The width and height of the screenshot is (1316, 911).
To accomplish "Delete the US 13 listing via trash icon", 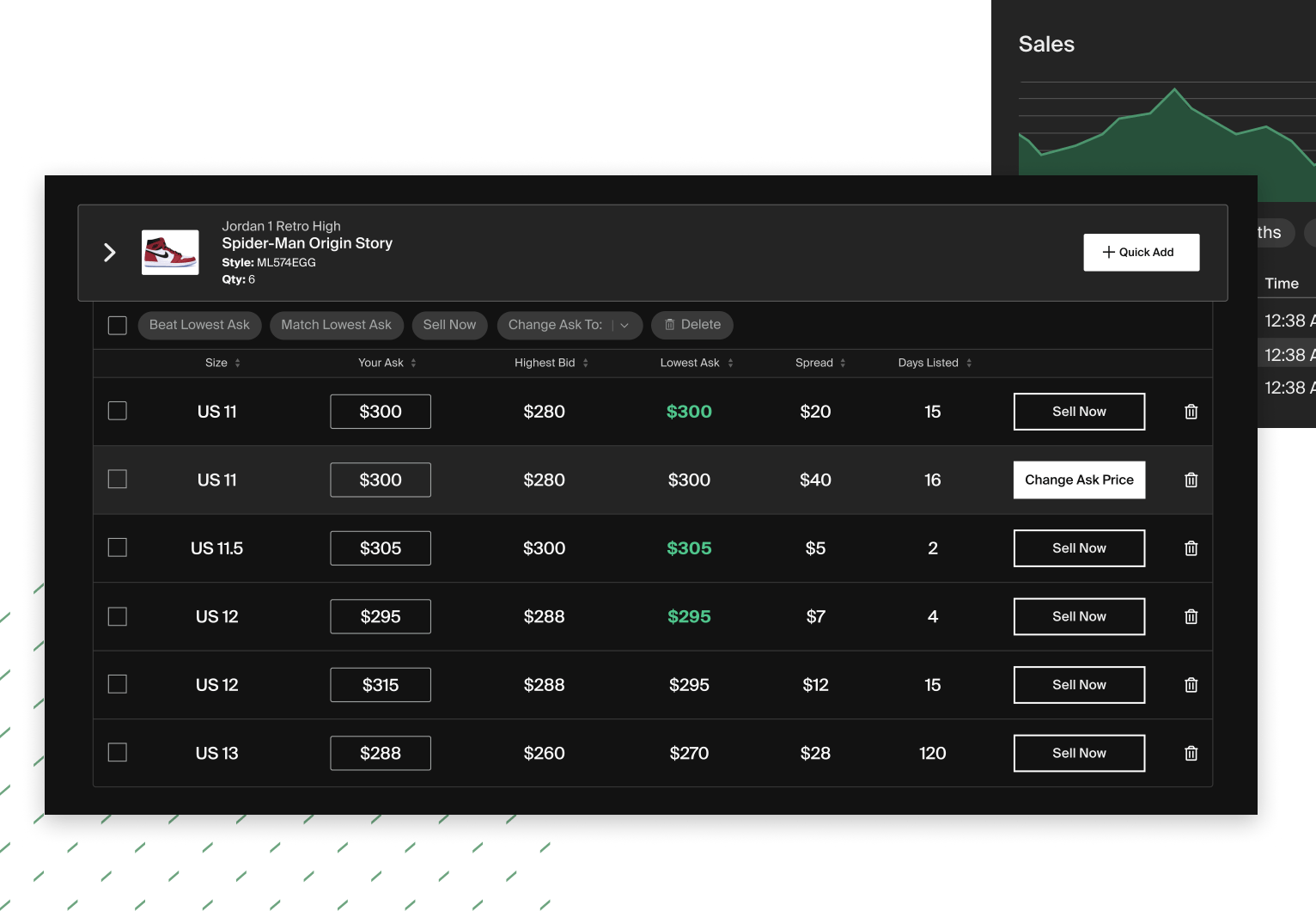I will click(1191, 753).
